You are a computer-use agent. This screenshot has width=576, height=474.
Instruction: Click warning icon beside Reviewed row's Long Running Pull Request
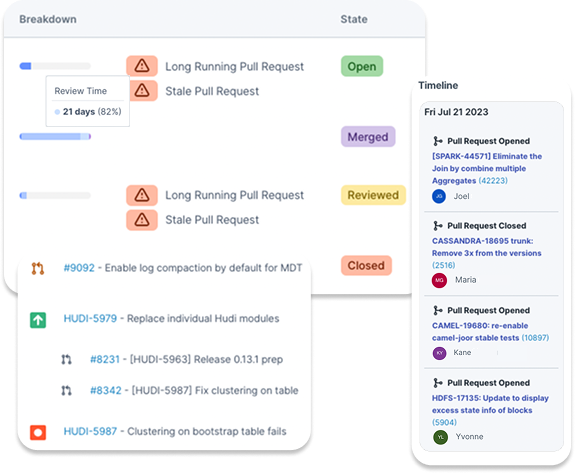(x=142, y=195)
